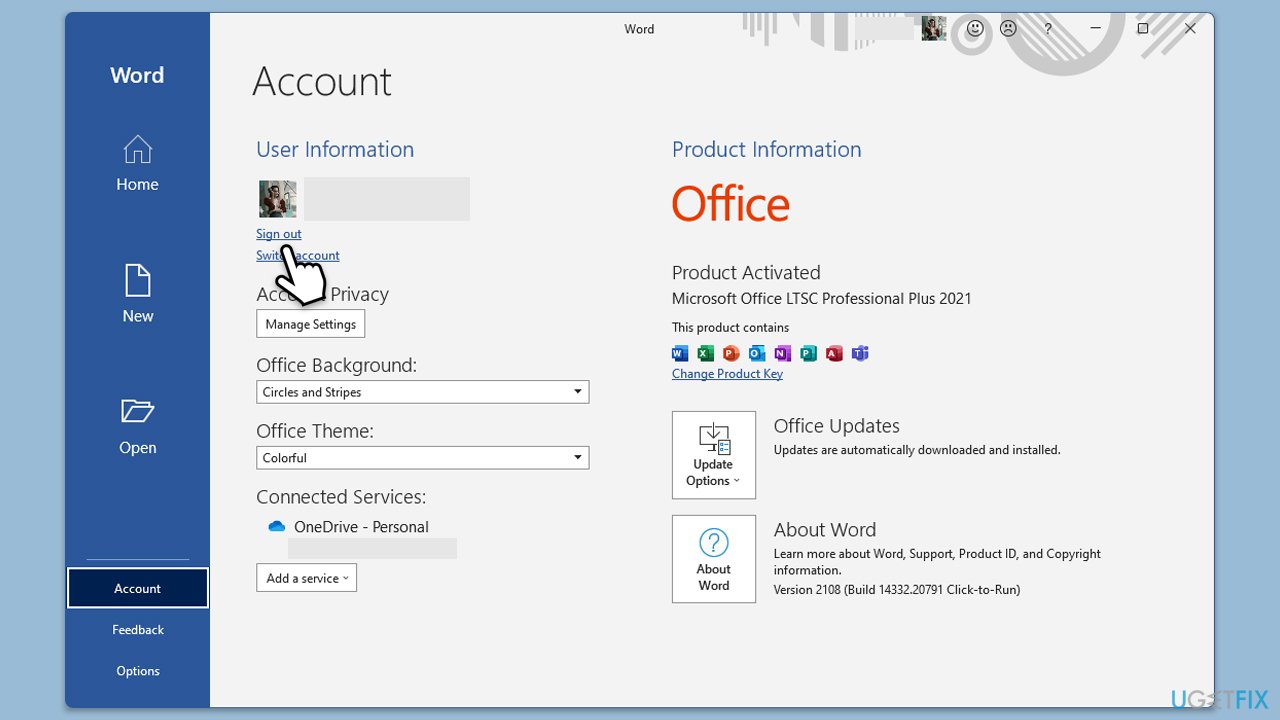
Task: Go to Feedback in sidebar
Action: click(138, 630)
